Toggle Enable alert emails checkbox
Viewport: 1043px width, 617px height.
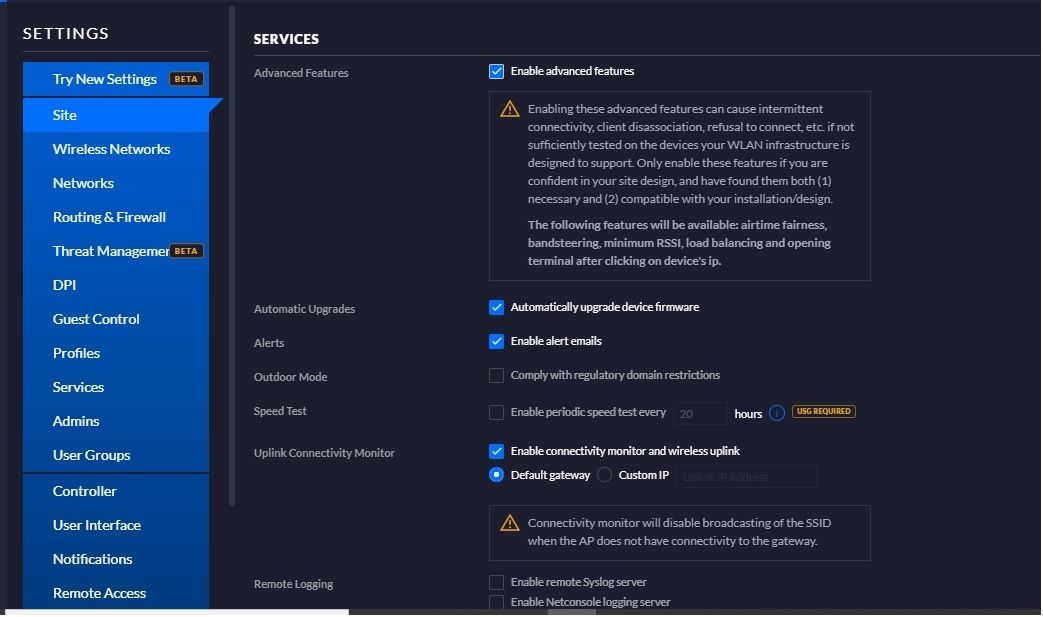pyautogui.click(x=496, y=341)
